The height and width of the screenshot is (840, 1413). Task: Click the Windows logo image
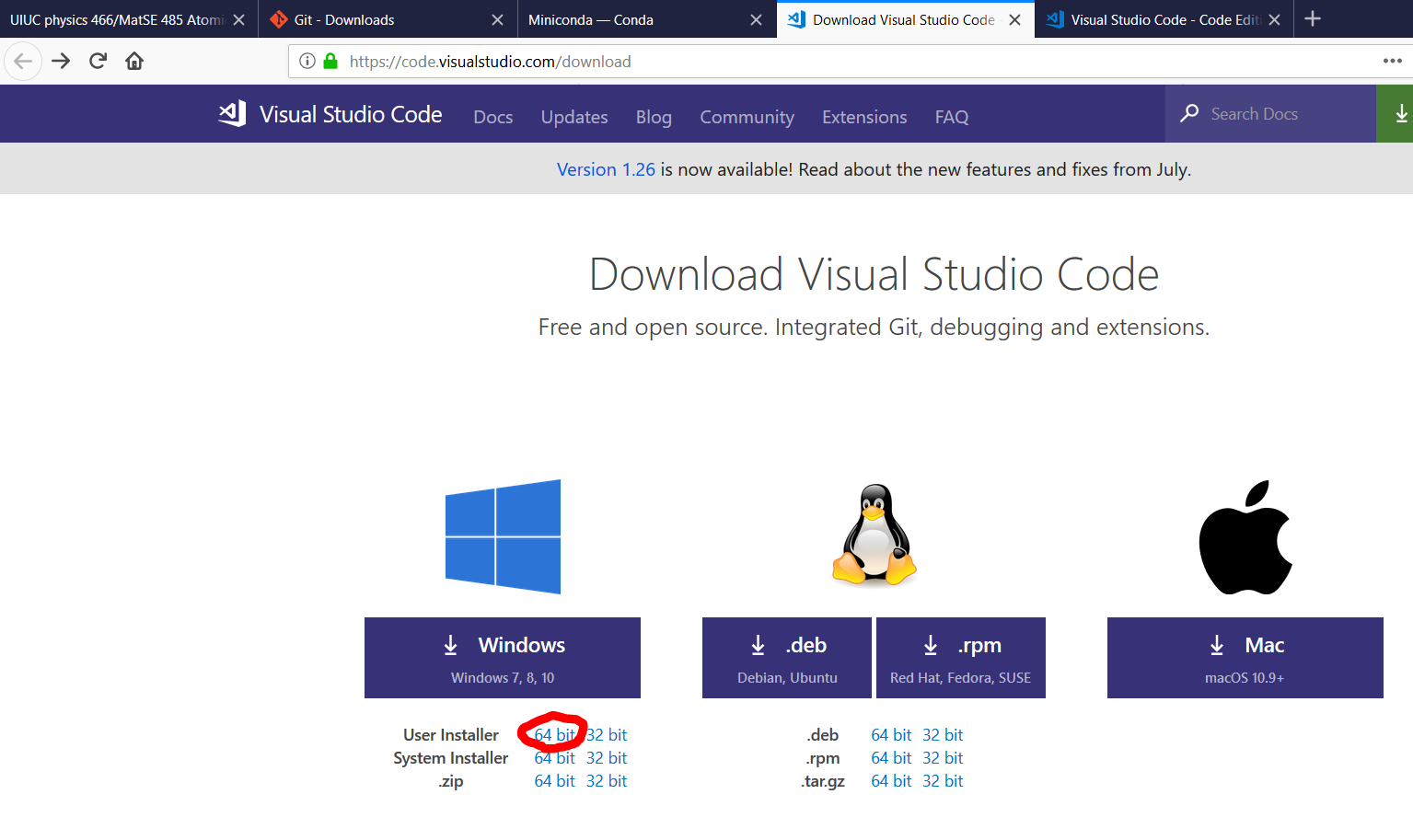click(x=503, y=536)
